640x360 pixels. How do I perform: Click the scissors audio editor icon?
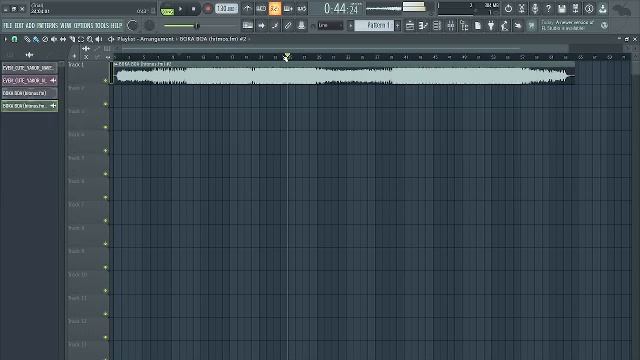pyautogui.click(x=522, y=8)
